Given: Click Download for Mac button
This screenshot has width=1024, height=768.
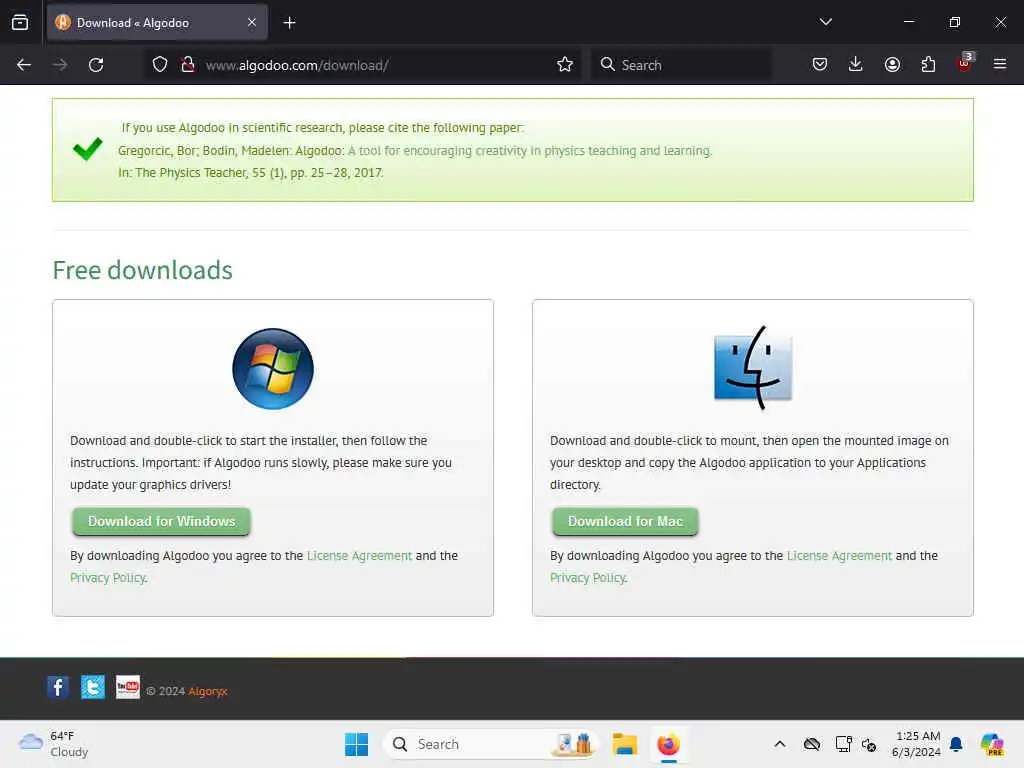Looking at the screenshot, I should coord(625,521).
